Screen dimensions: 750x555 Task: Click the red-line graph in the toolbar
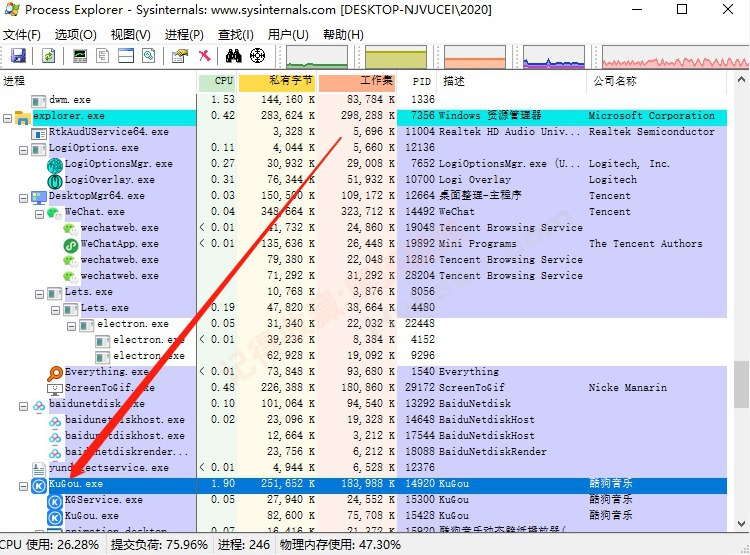click(675, 57)
